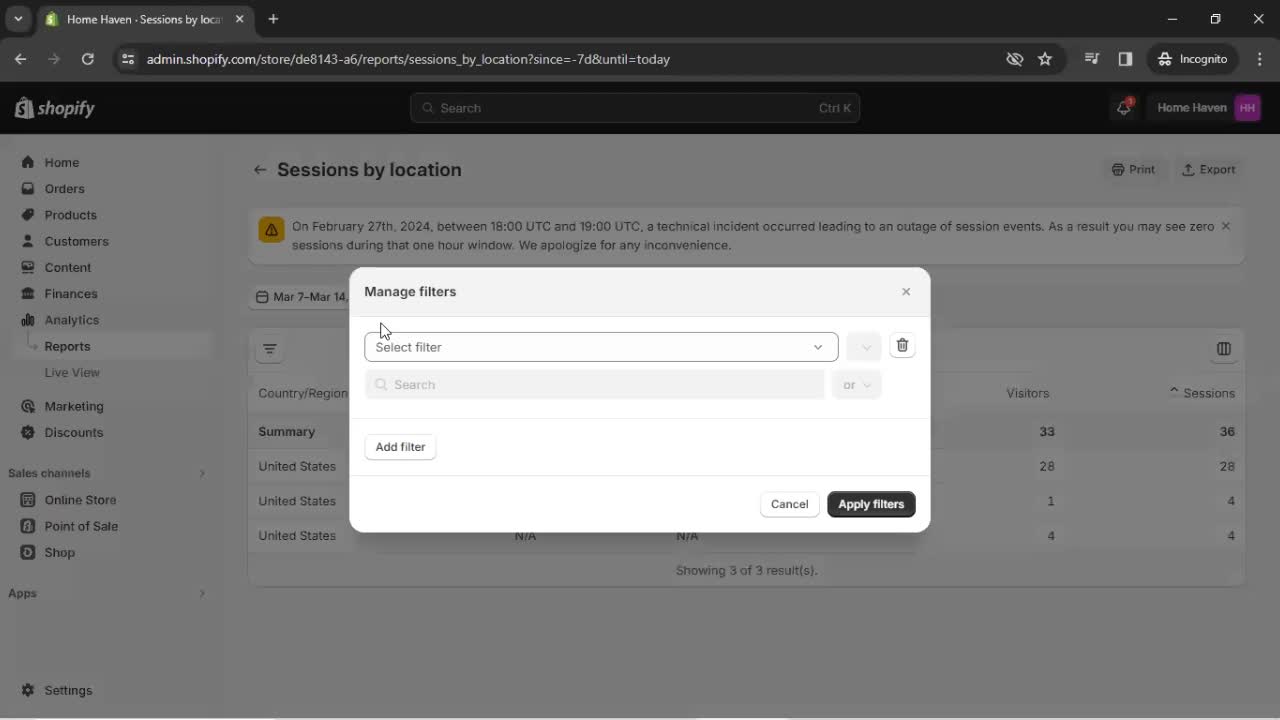Go back in the browser
This screenshot has width=1280, height=720.
pos(21,59)
